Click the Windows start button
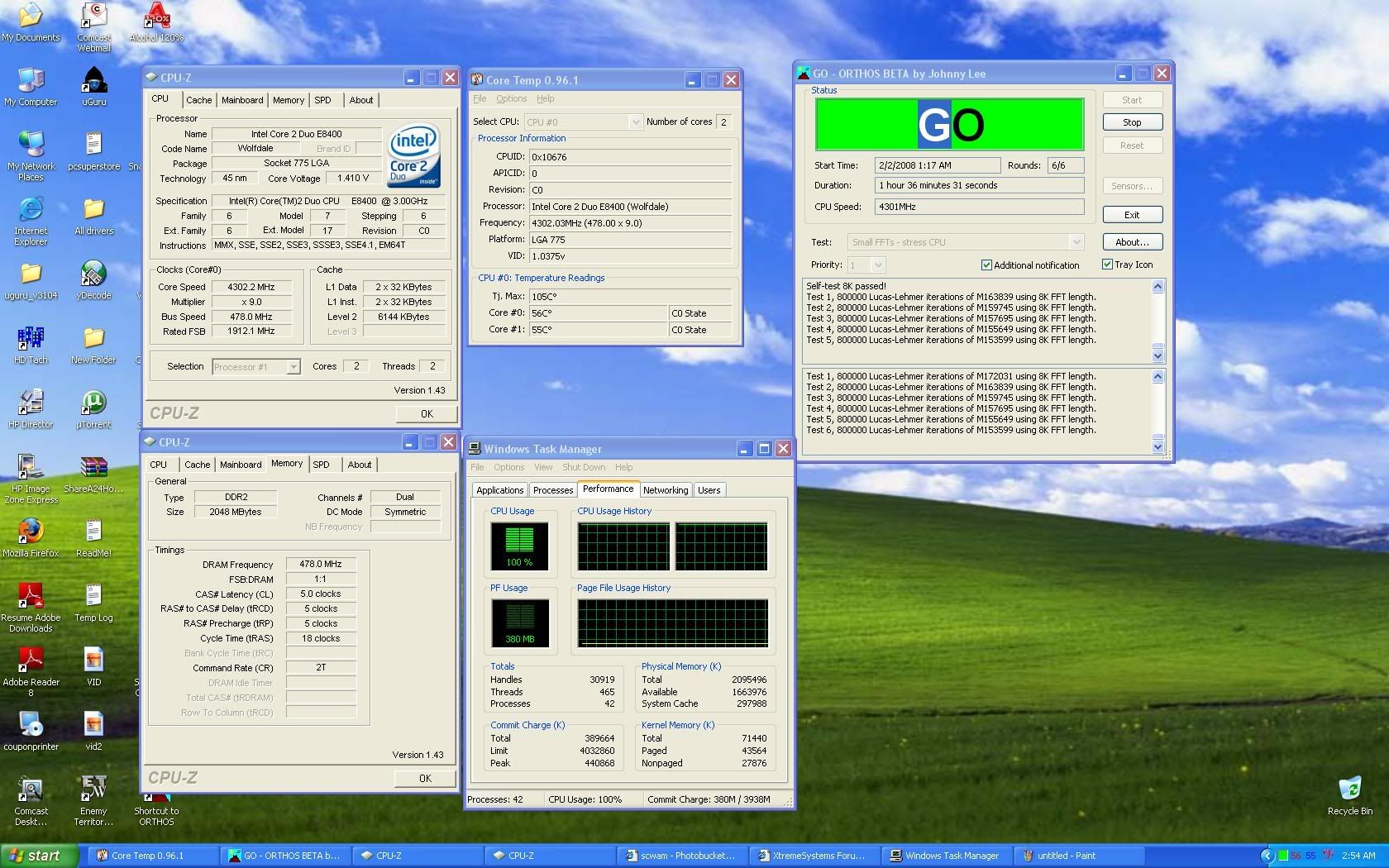 (x=40, y=856)
